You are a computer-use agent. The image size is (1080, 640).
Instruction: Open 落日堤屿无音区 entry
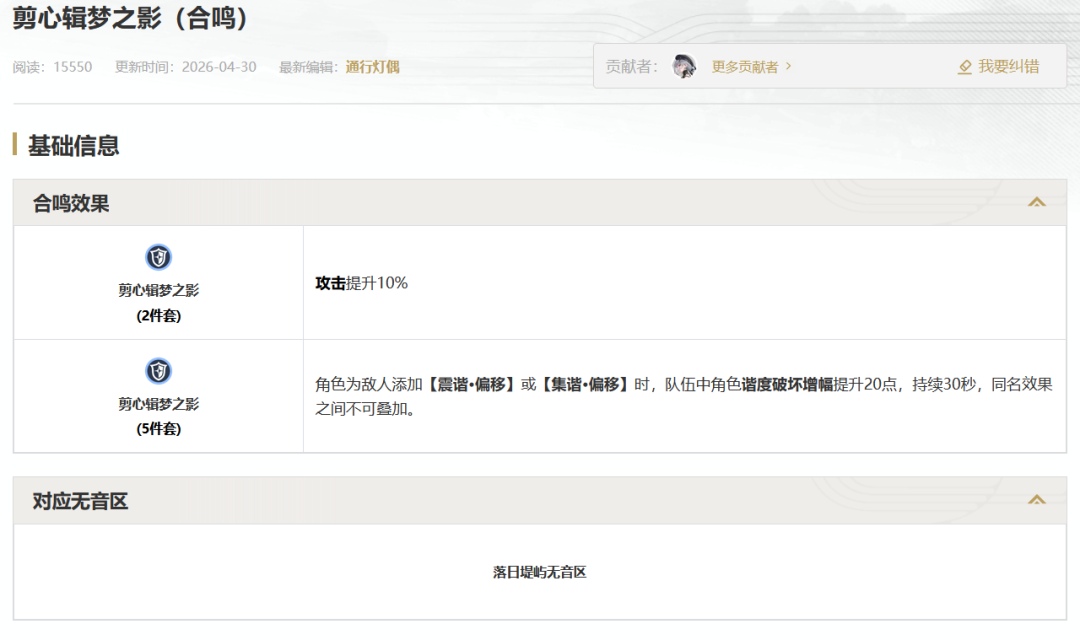[539, 572]
